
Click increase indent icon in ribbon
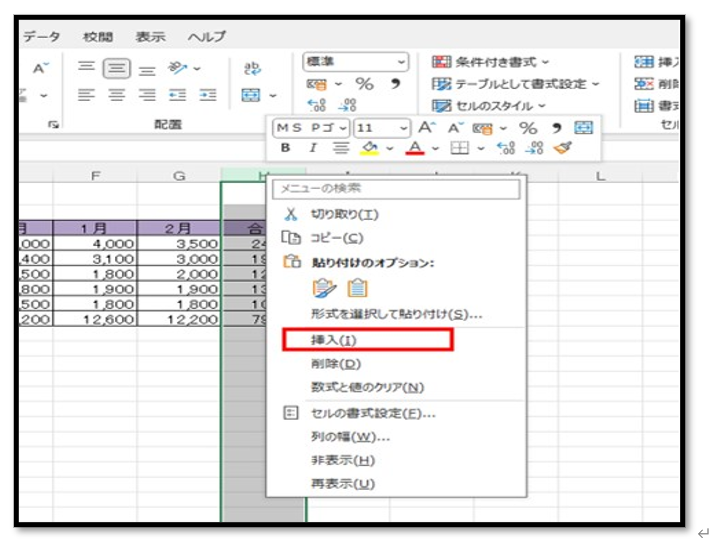coord(208,95)
